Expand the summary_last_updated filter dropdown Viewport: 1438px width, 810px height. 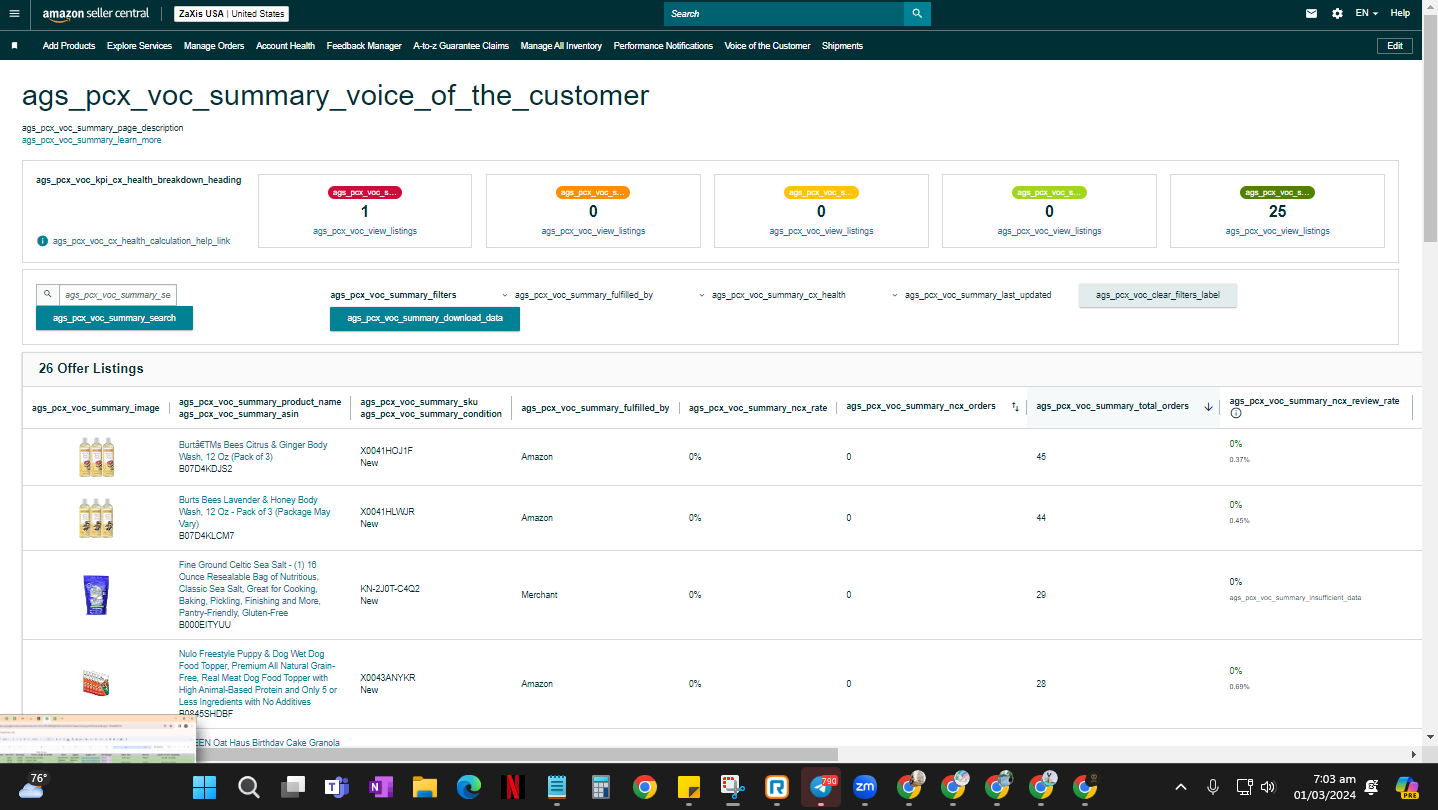[972, 295]
